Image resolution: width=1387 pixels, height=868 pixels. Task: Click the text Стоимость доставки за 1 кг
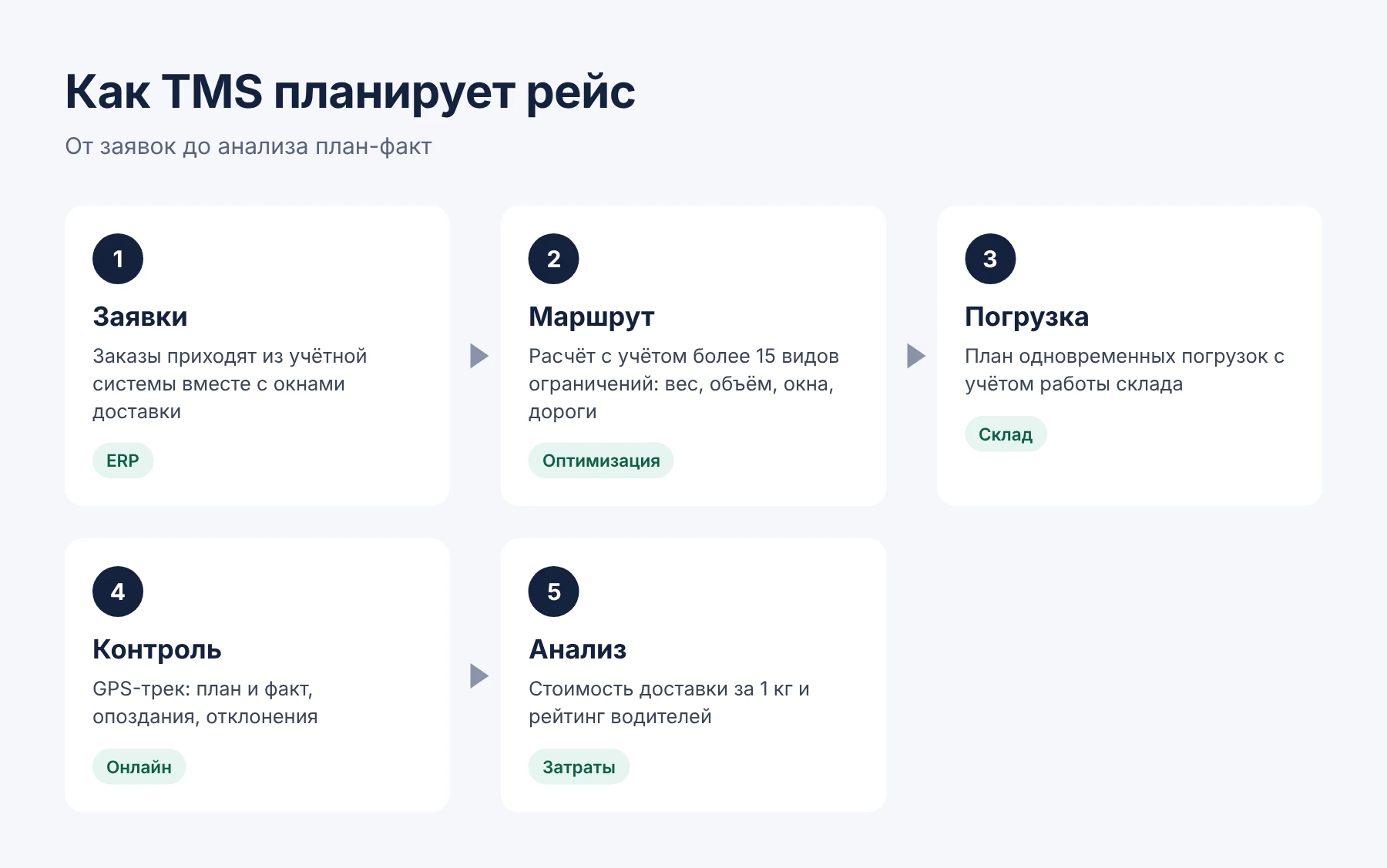[661, 689]
